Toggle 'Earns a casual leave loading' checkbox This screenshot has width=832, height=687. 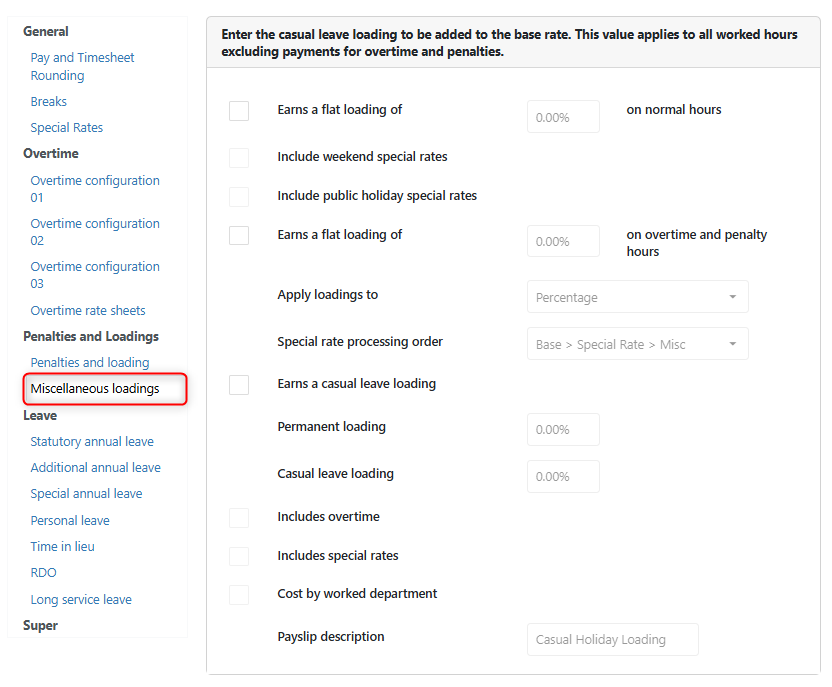239,385
